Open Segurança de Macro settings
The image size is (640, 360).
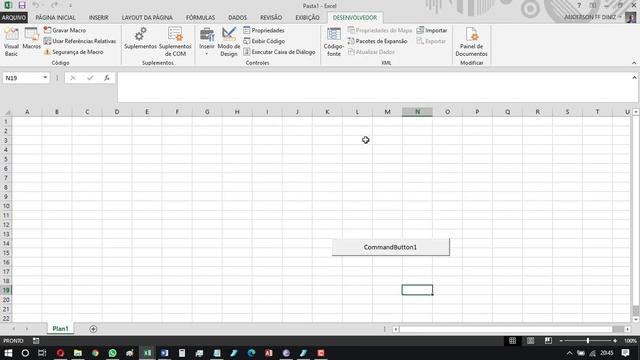click(x=73, y=52)
